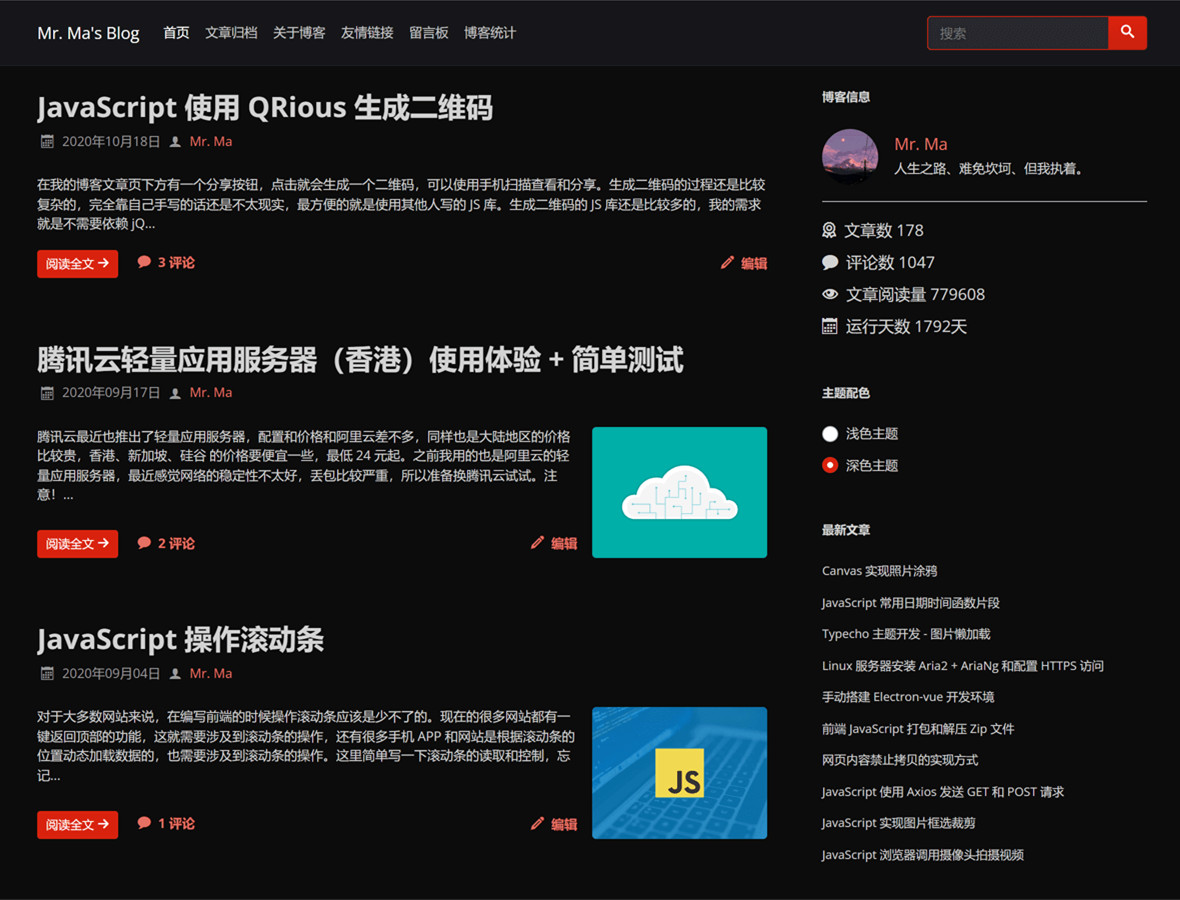Viewport: 1180px width, 900px height.
Task: Open recent post JavaScript 浏览器调用摄像头拍摄视频
Action: click(923, 855)
